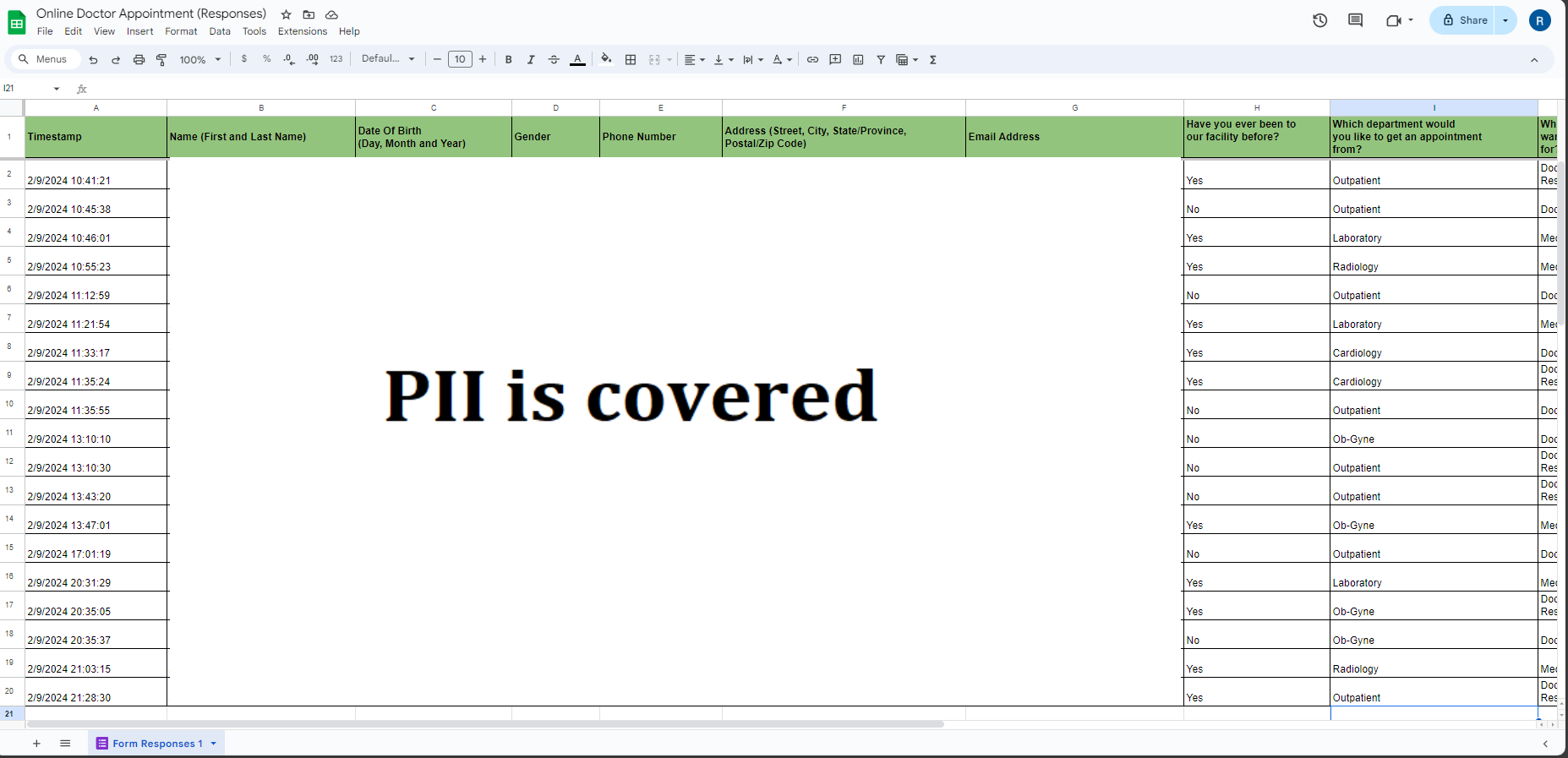Open the Extensions menu
This screenshot has height=758, width=1568.
pos(303,31)
